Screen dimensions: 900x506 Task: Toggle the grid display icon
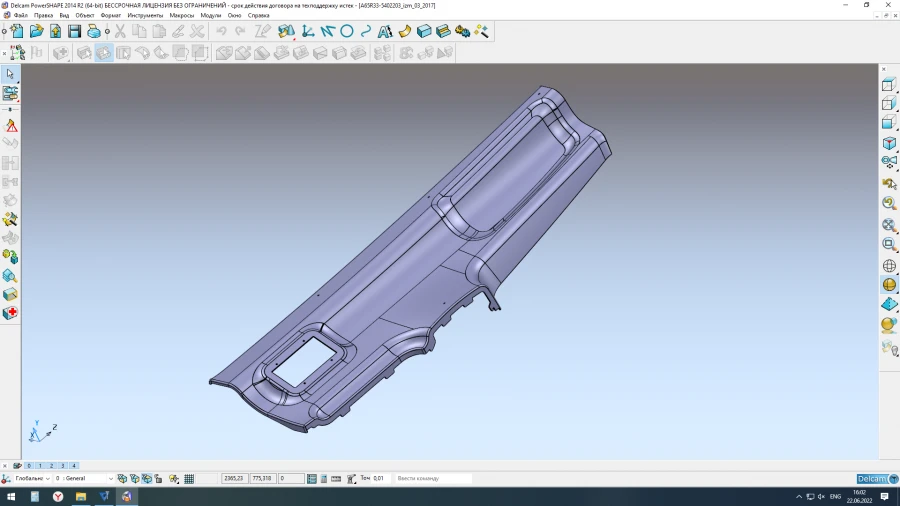click(x=189, y=479)
